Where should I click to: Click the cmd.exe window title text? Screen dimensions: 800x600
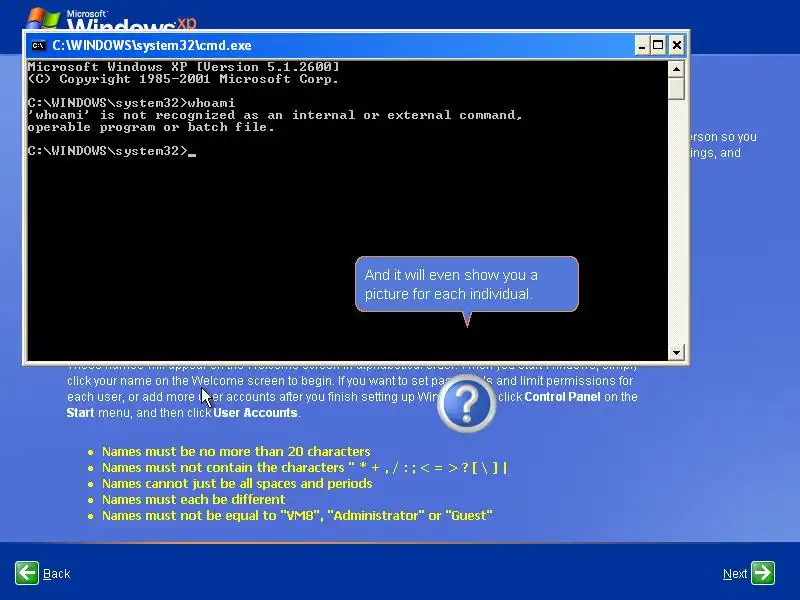tap(152, 45)
